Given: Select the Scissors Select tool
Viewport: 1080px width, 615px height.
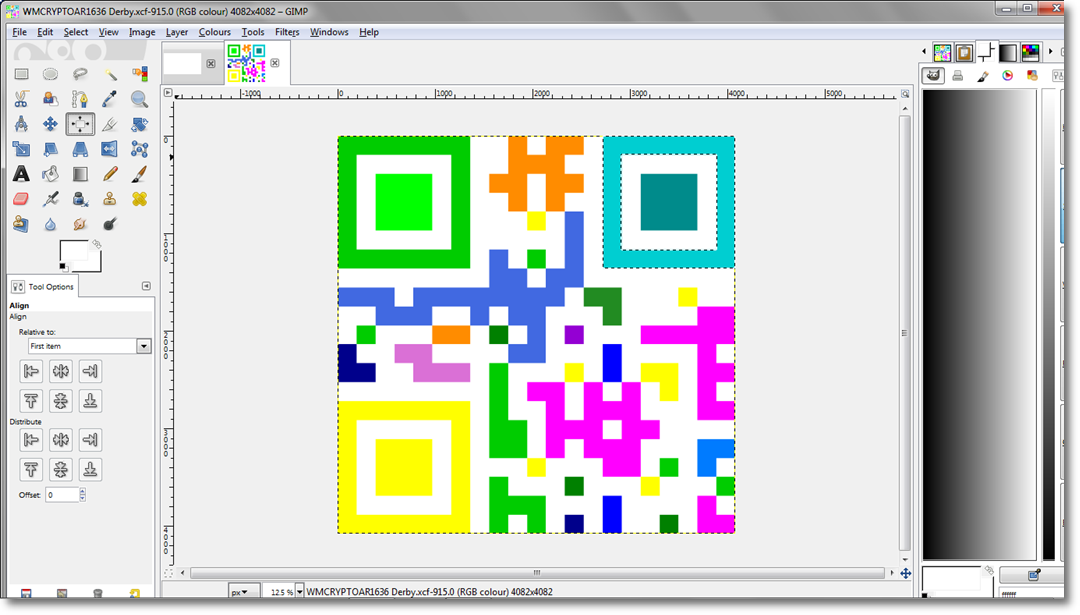Looking at the screenshot, I should pos(21,99).
